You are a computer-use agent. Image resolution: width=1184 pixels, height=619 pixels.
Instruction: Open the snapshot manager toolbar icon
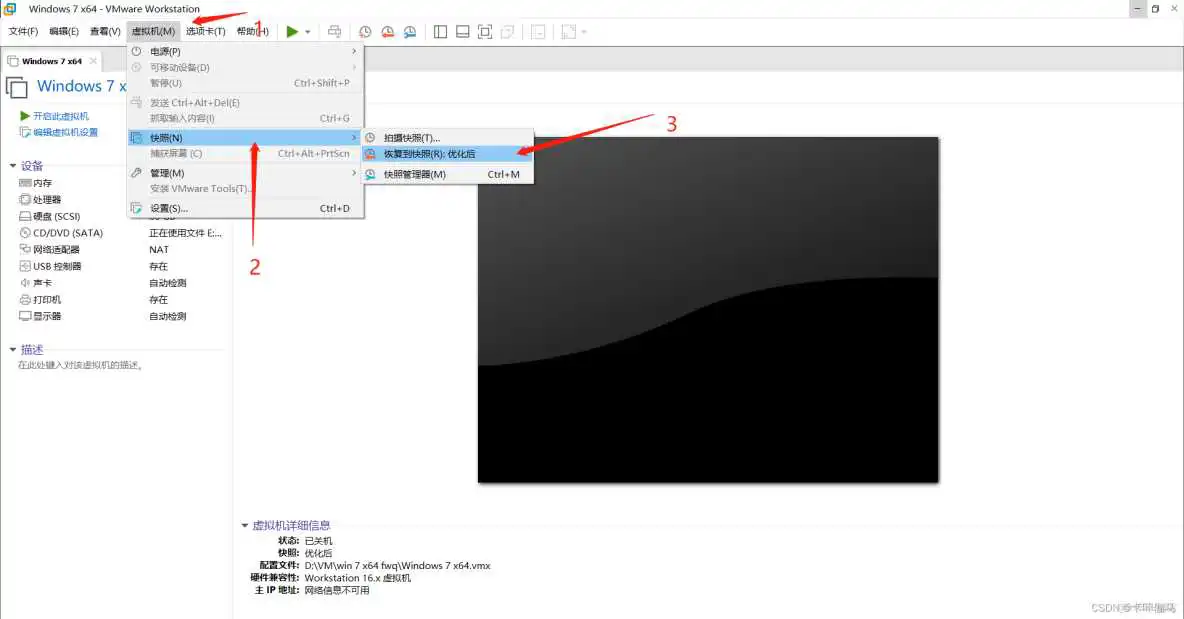coord(410,31)
